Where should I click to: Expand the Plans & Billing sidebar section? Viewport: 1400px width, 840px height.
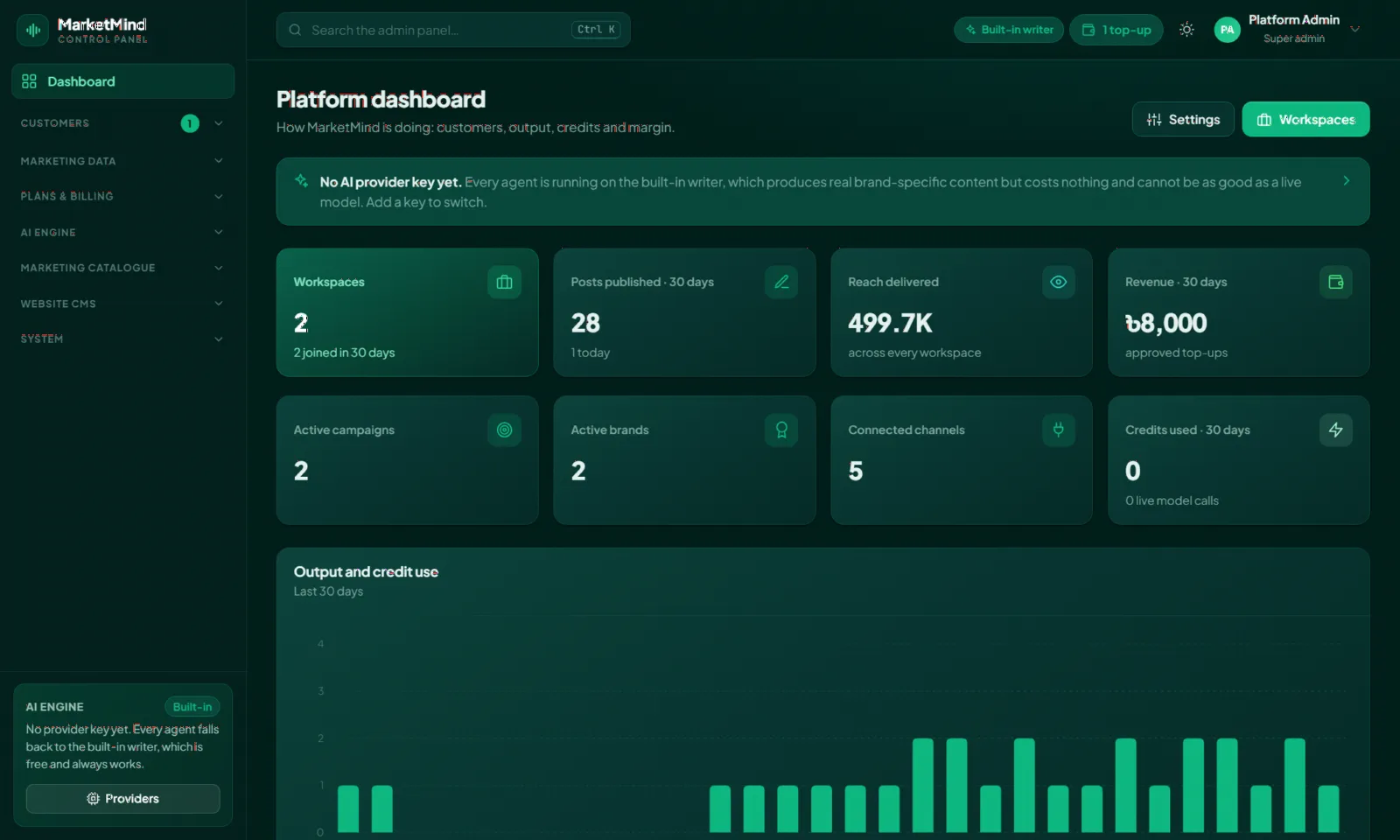(x=122, y=196)
